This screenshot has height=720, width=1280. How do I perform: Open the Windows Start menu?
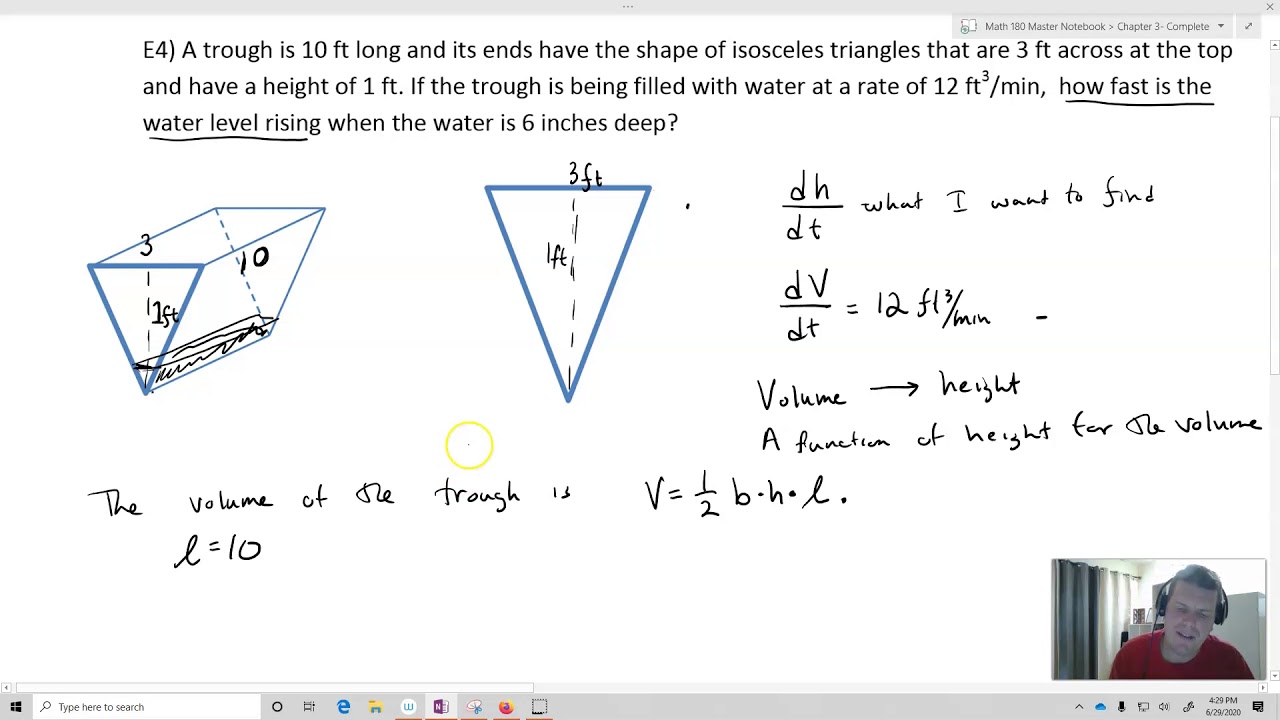(16, 707)
